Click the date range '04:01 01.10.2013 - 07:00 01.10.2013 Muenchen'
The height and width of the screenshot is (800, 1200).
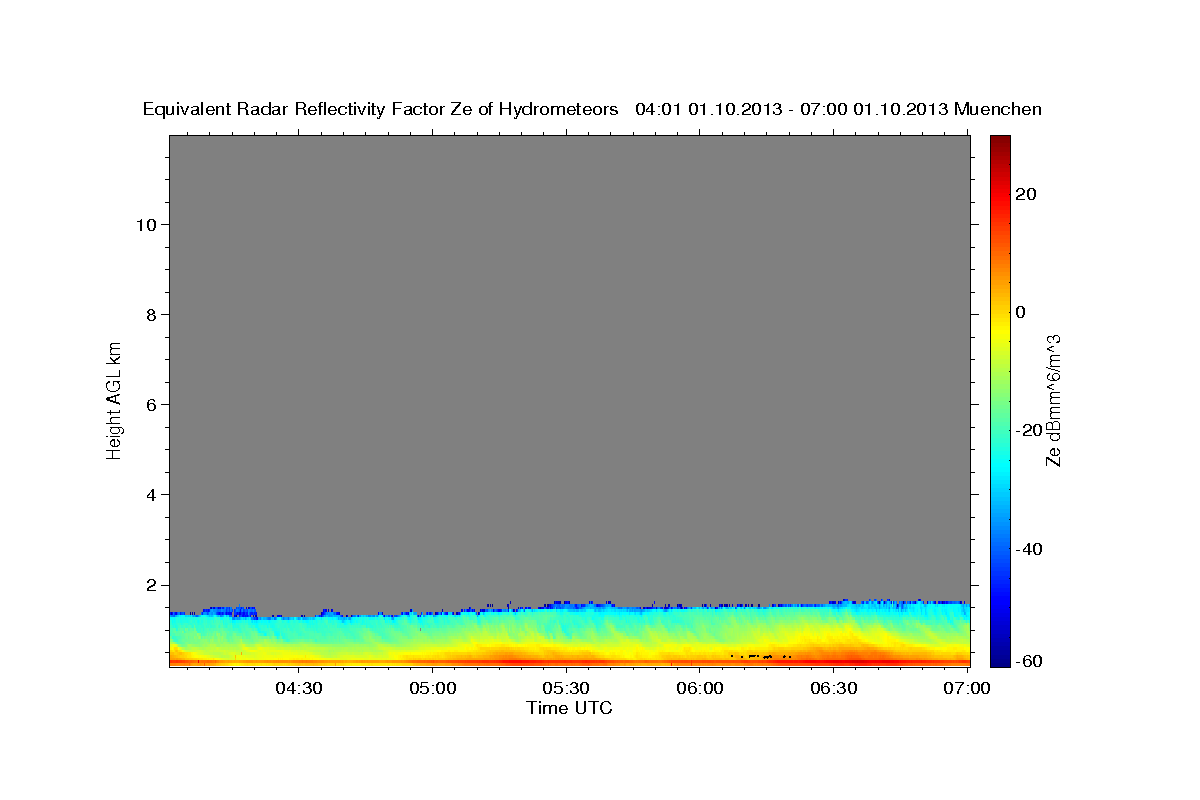coord(839,109)
